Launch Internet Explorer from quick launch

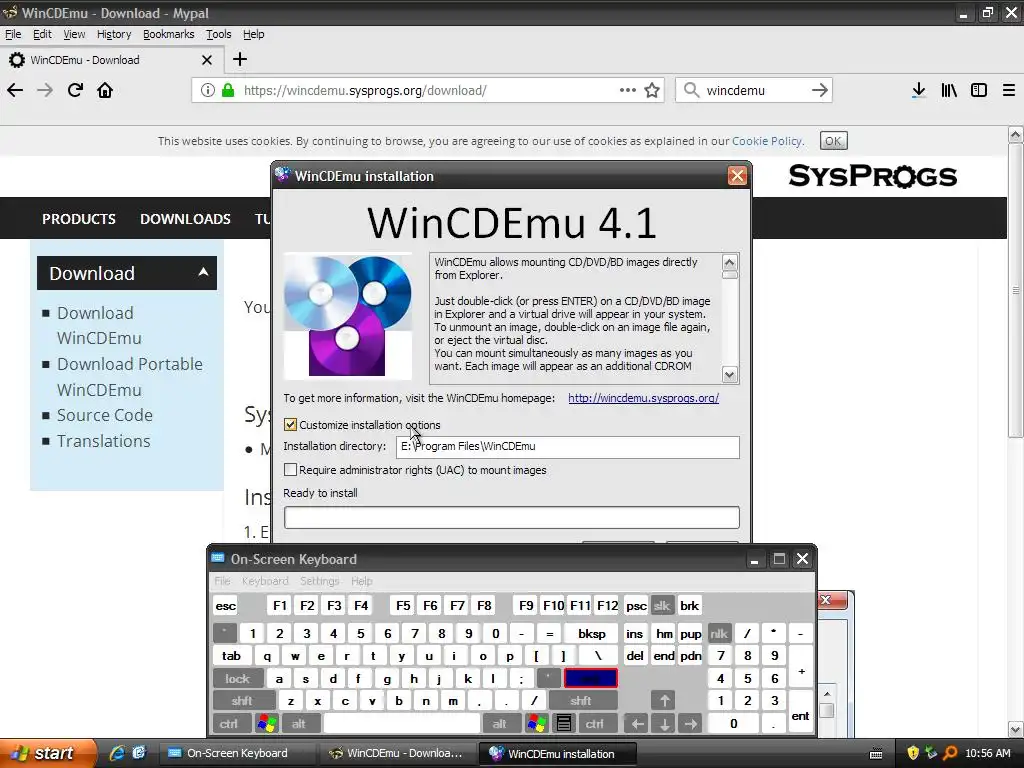click(x=117, y=753)
